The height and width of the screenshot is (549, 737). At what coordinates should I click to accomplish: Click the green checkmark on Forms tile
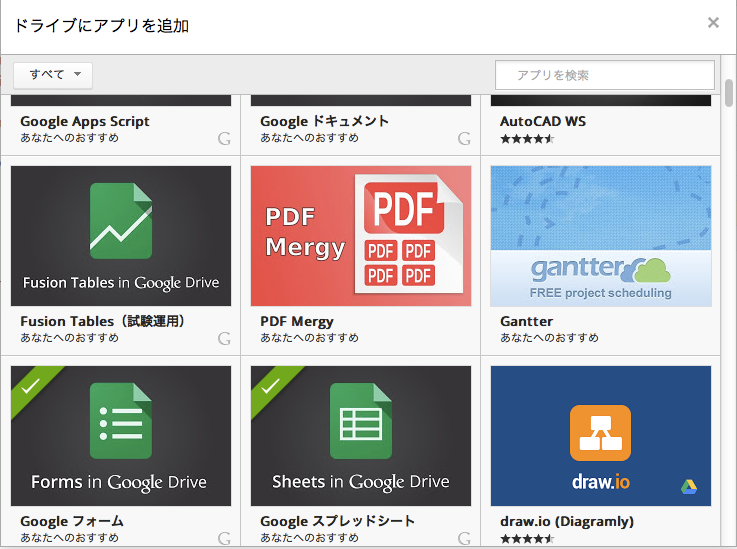[x=31, y=386]
